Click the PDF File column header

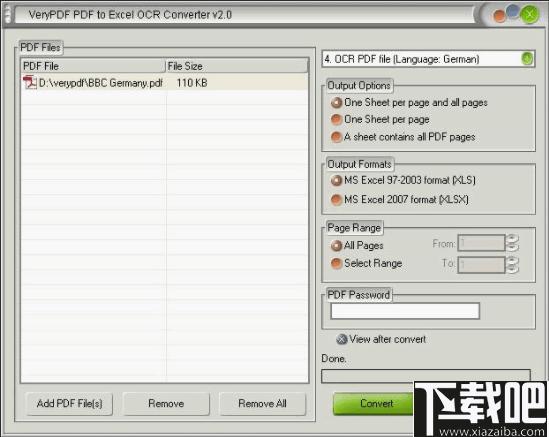click(93, 66)
